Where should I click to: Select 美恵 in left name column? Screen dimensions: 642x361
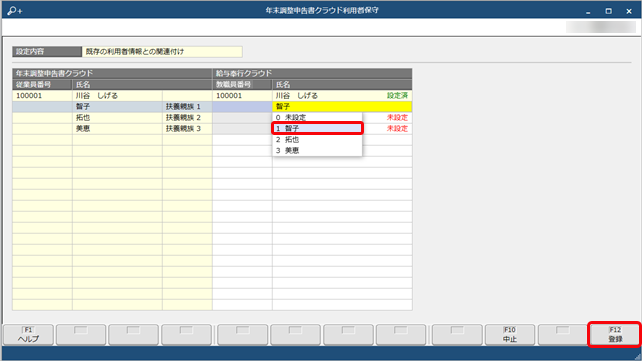117,129
